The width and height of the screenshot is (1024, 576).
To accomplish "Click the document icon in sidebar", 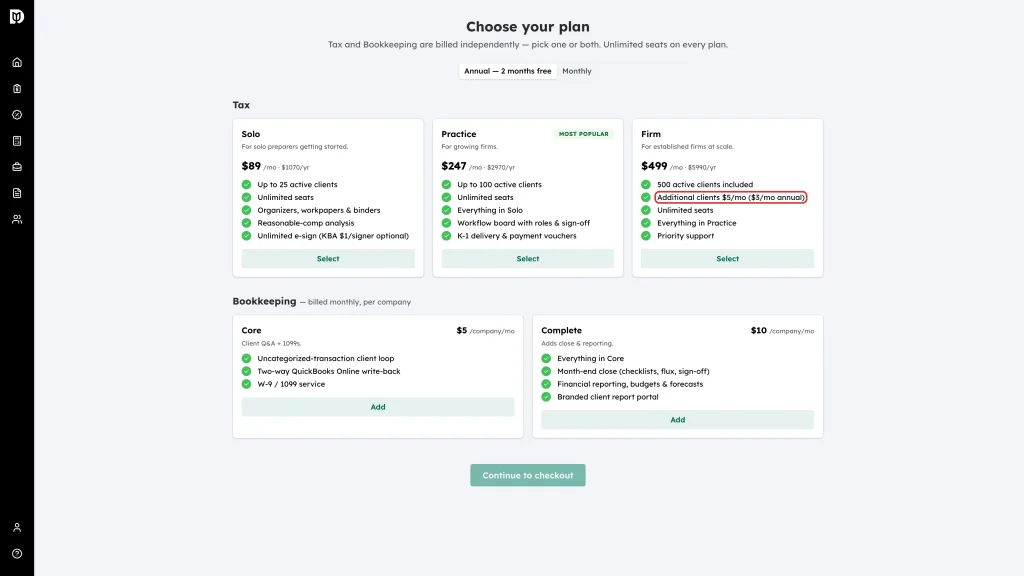I will pyautogui.click(x=17, y=193).
